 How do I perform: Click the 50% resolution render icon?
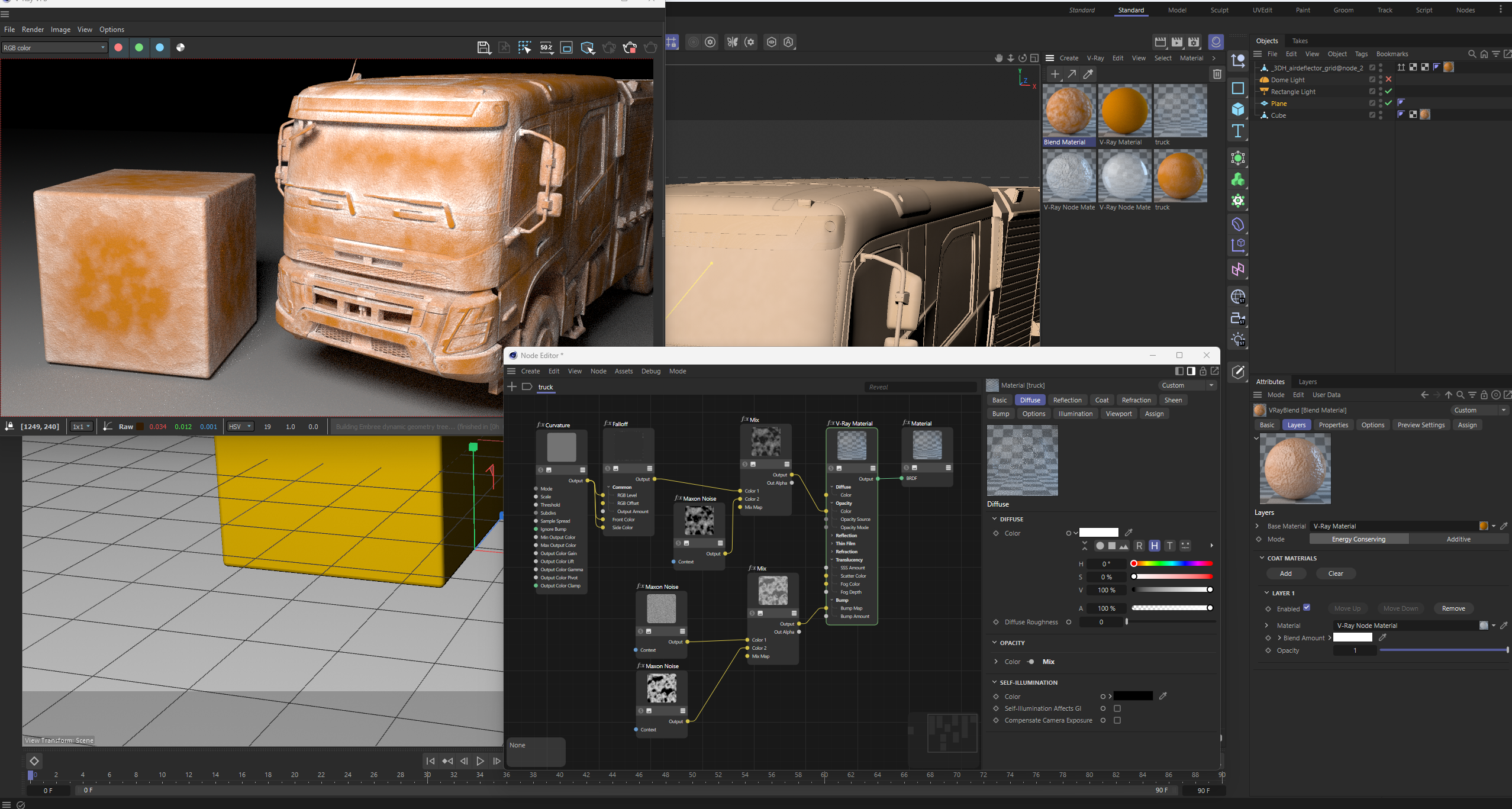pos(546,48)
